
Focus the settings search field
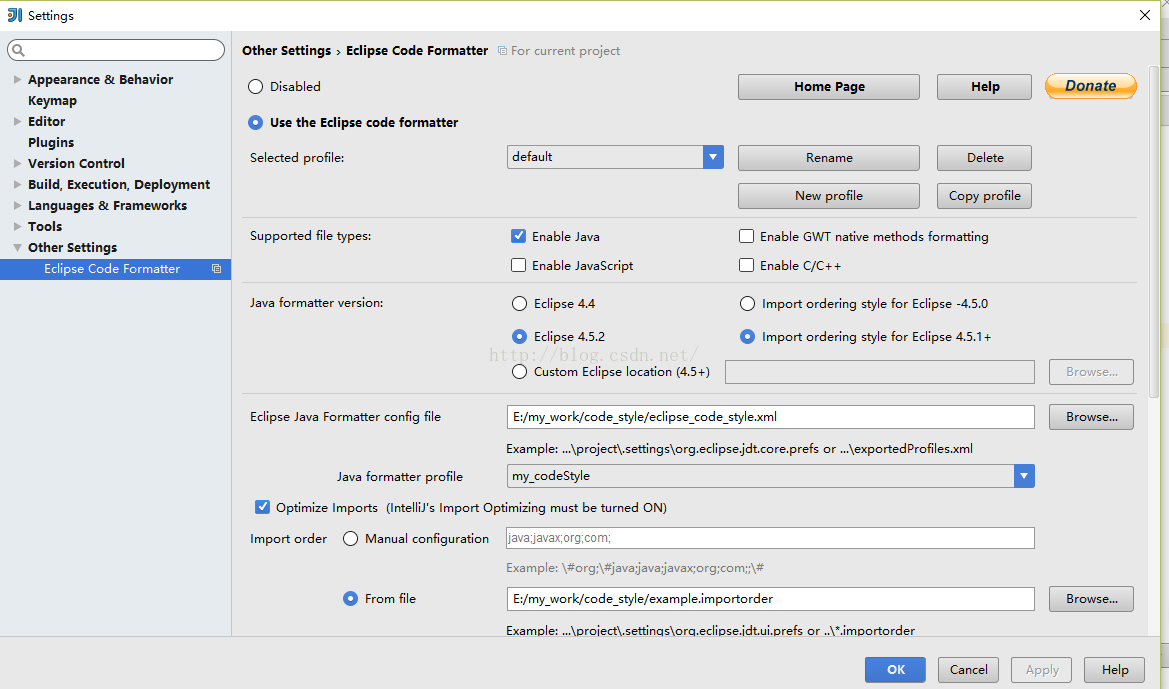[x=116, y=50]
